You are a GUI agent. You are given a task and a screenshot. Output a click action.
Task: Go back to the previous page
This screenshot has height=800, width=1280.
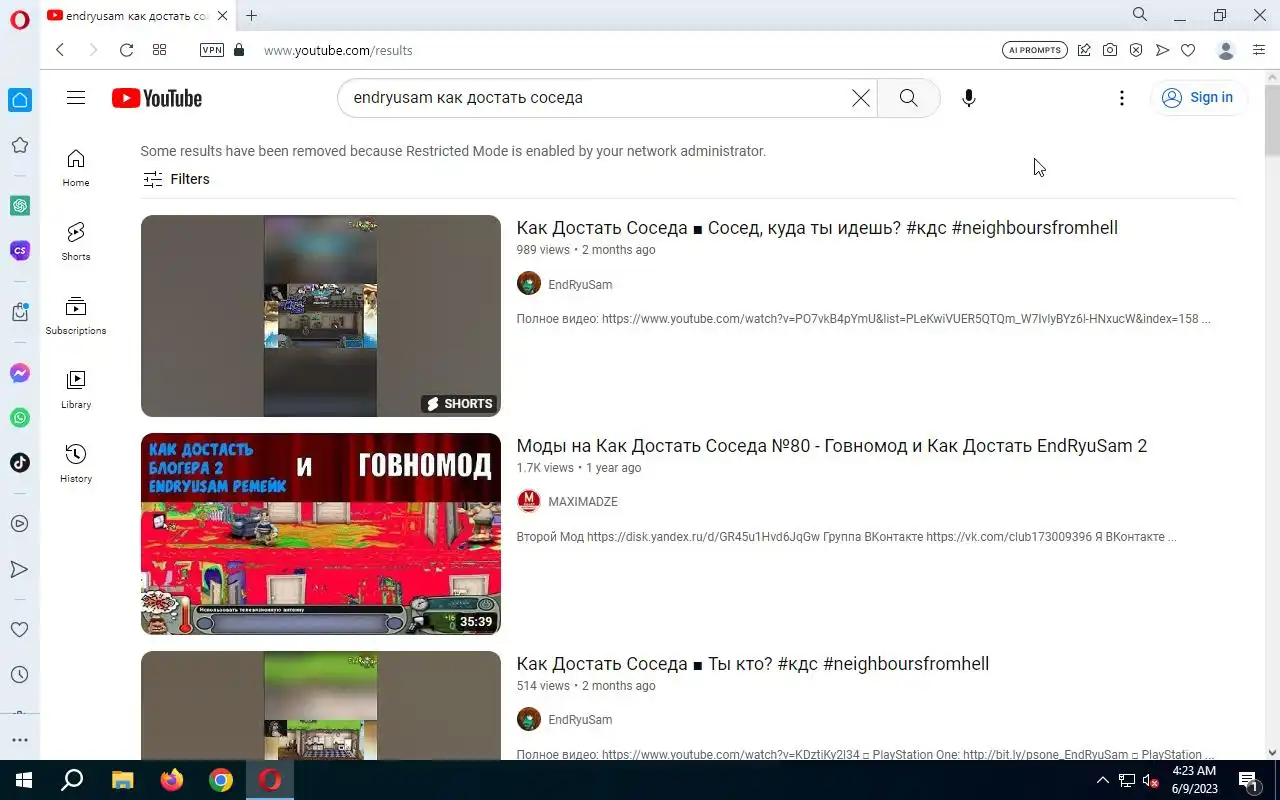coord(60,50)
